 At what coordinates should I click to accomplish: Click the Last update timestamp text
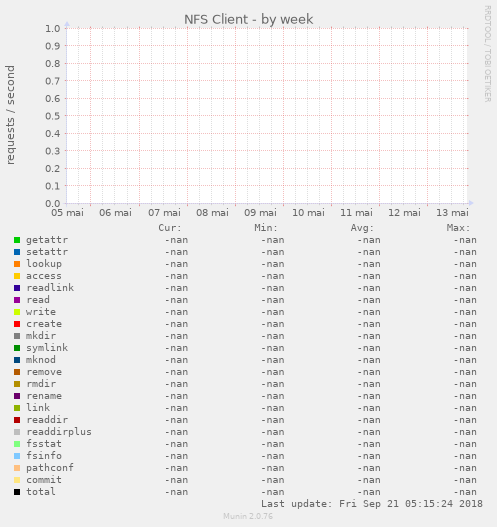click(372, 504)
